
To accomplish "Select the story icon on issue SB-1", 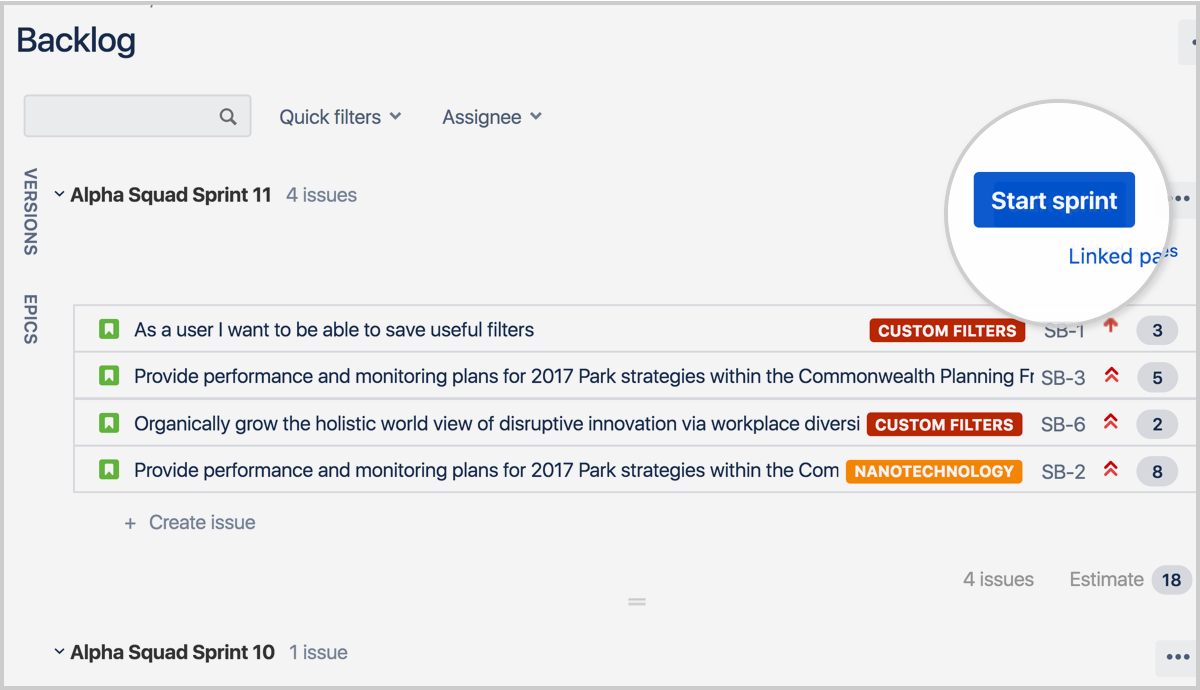I will point(108,329).
